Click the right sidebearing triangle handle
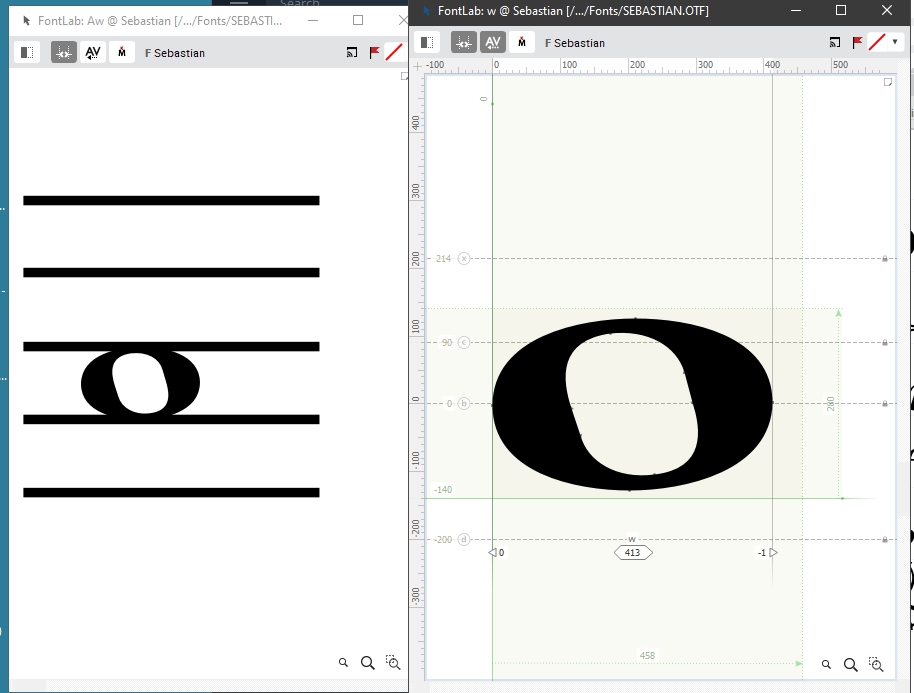Image resolution: width=914 pixels, height=693 pixels. (774, 553)
